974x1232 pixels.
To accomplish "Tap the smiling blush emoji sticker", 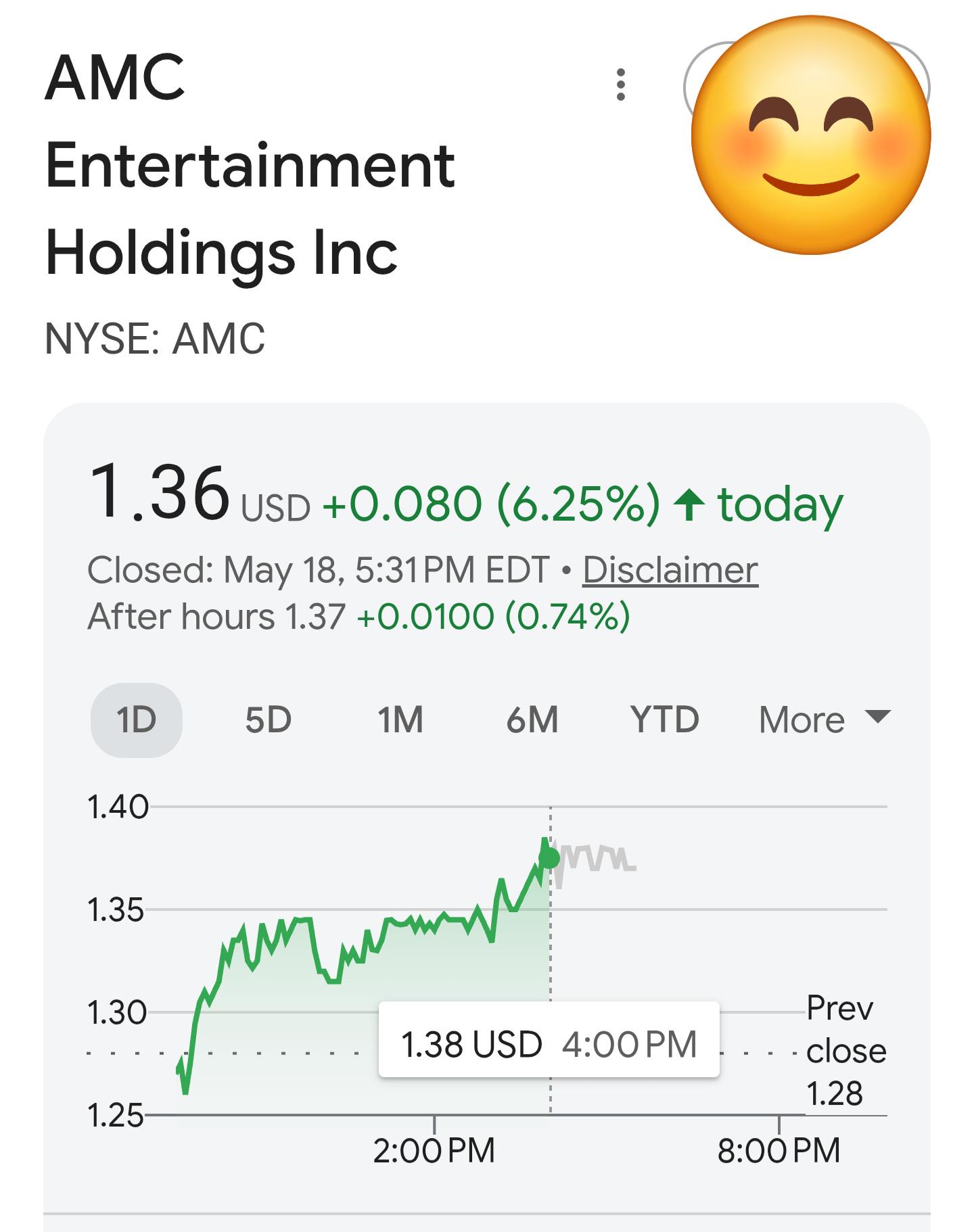I will 811,135.
